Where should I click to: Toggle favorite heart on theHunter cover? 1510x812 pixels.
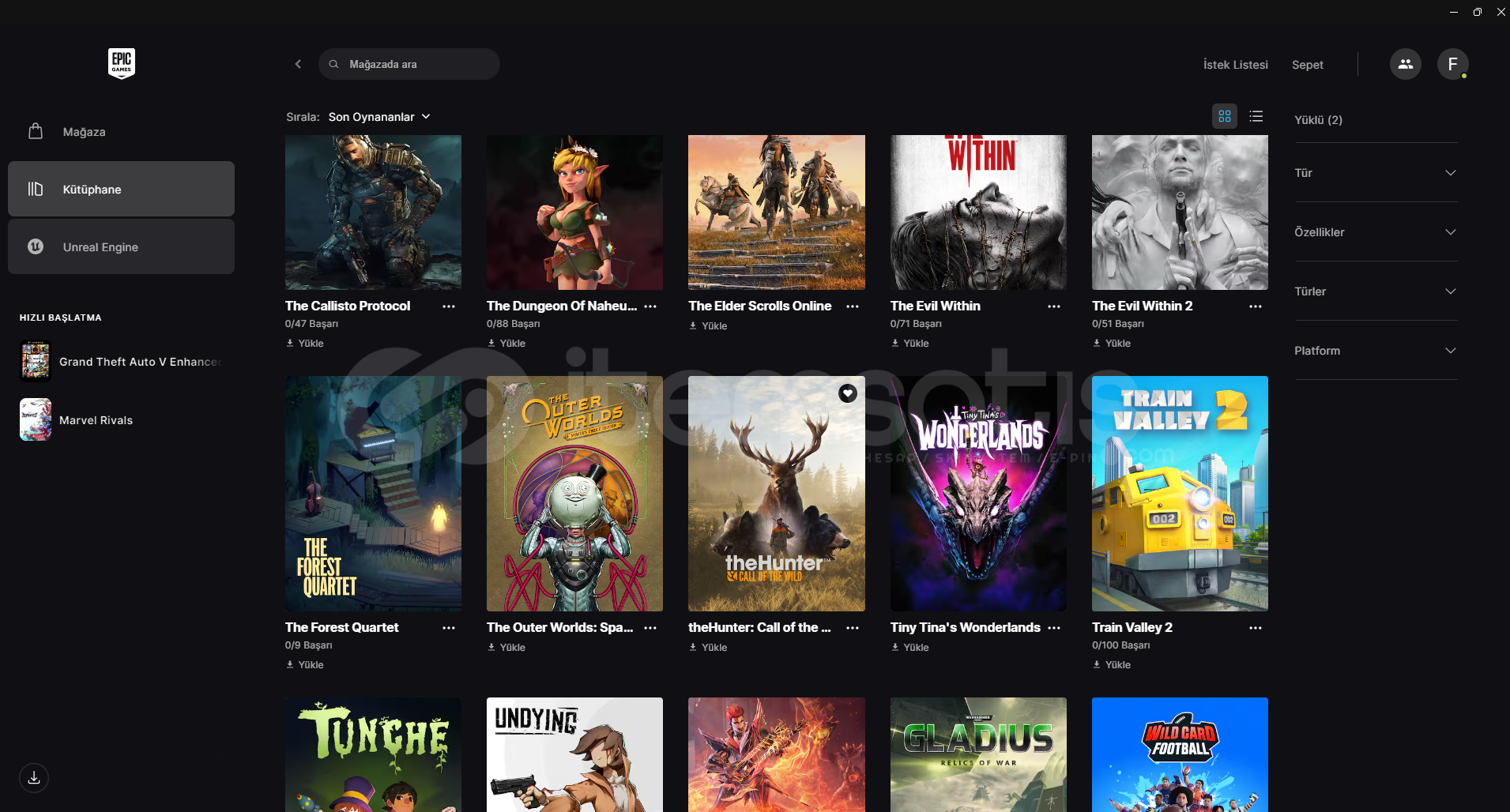click(x=848, y=393)
